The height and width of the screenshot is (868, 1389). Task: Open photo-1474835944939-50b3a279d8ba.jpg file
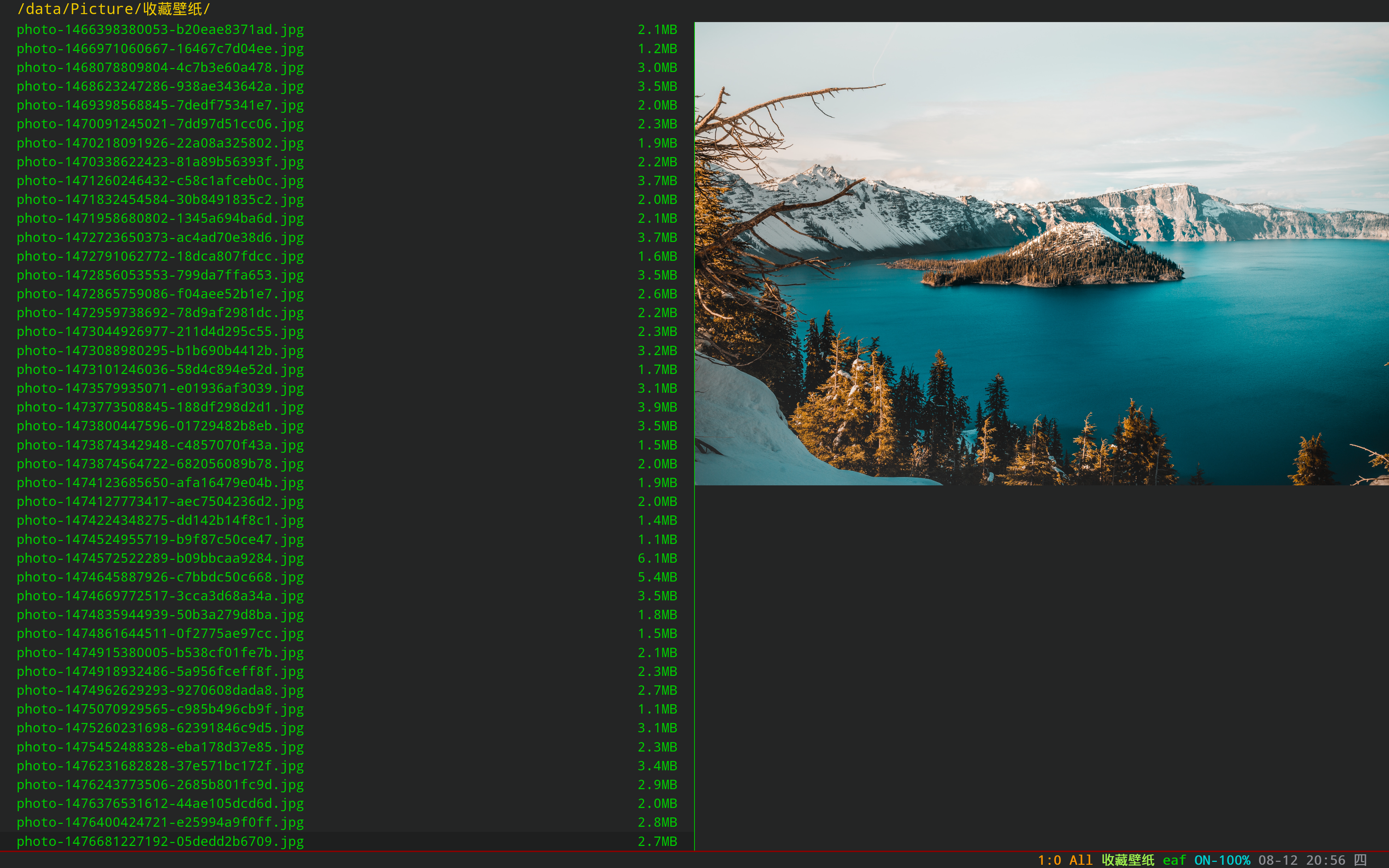coord(160,615)
